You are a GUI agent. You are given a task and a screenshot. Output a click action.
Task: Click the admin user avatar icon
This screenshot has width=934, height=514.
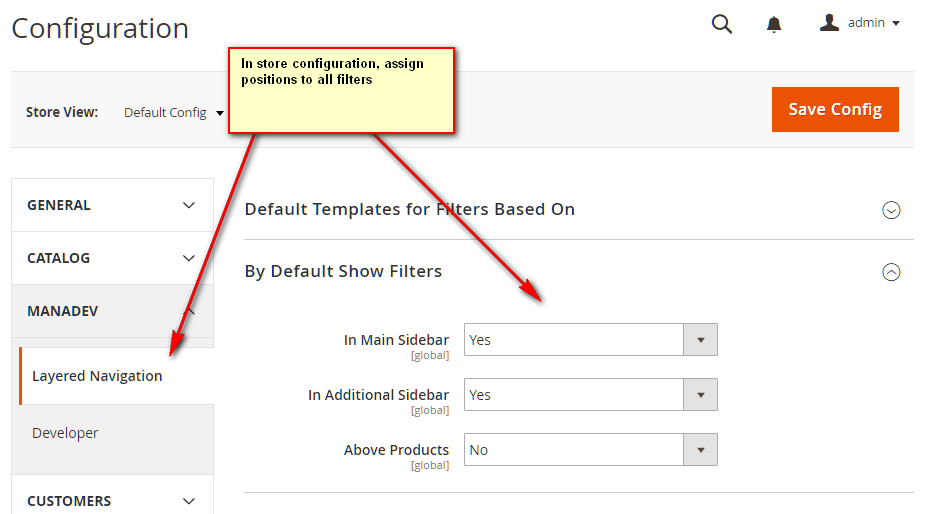tap(829, 22)
